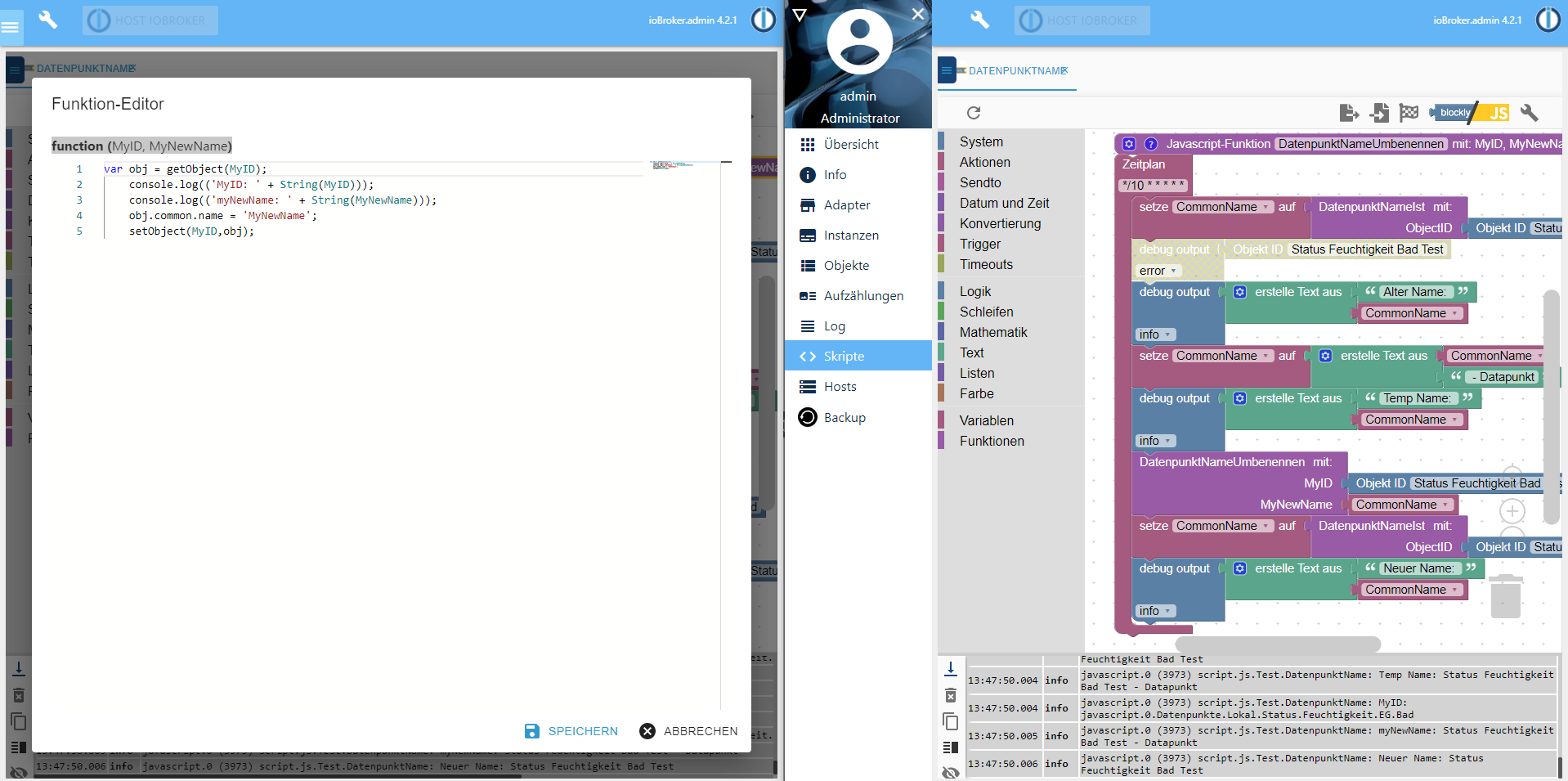The height and width of the screenshot is (781, 1568).
Task: Change the right window log layout
Action: click(x=951, y=747)
